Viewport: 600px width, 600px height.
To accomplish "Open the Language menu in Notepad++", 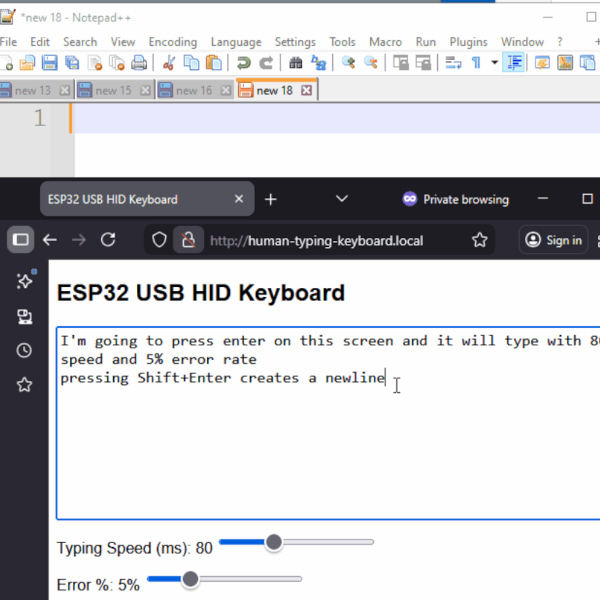I will [x=236, y=42].
